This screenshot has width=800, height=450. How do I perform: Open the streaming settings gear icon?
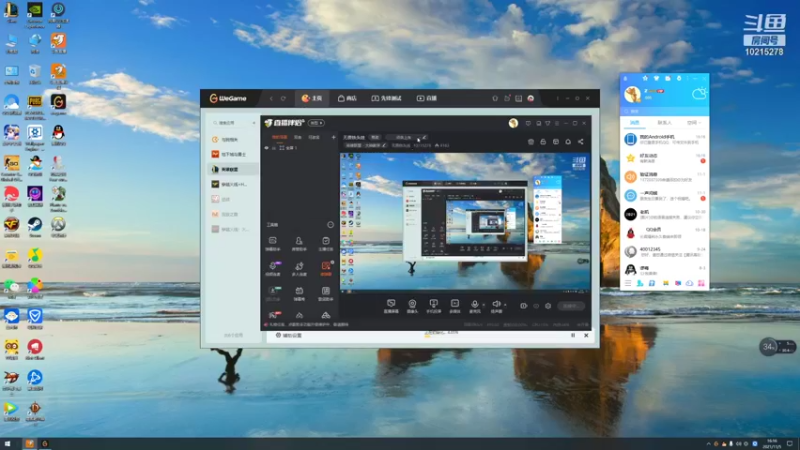click(x=548, y=306)
